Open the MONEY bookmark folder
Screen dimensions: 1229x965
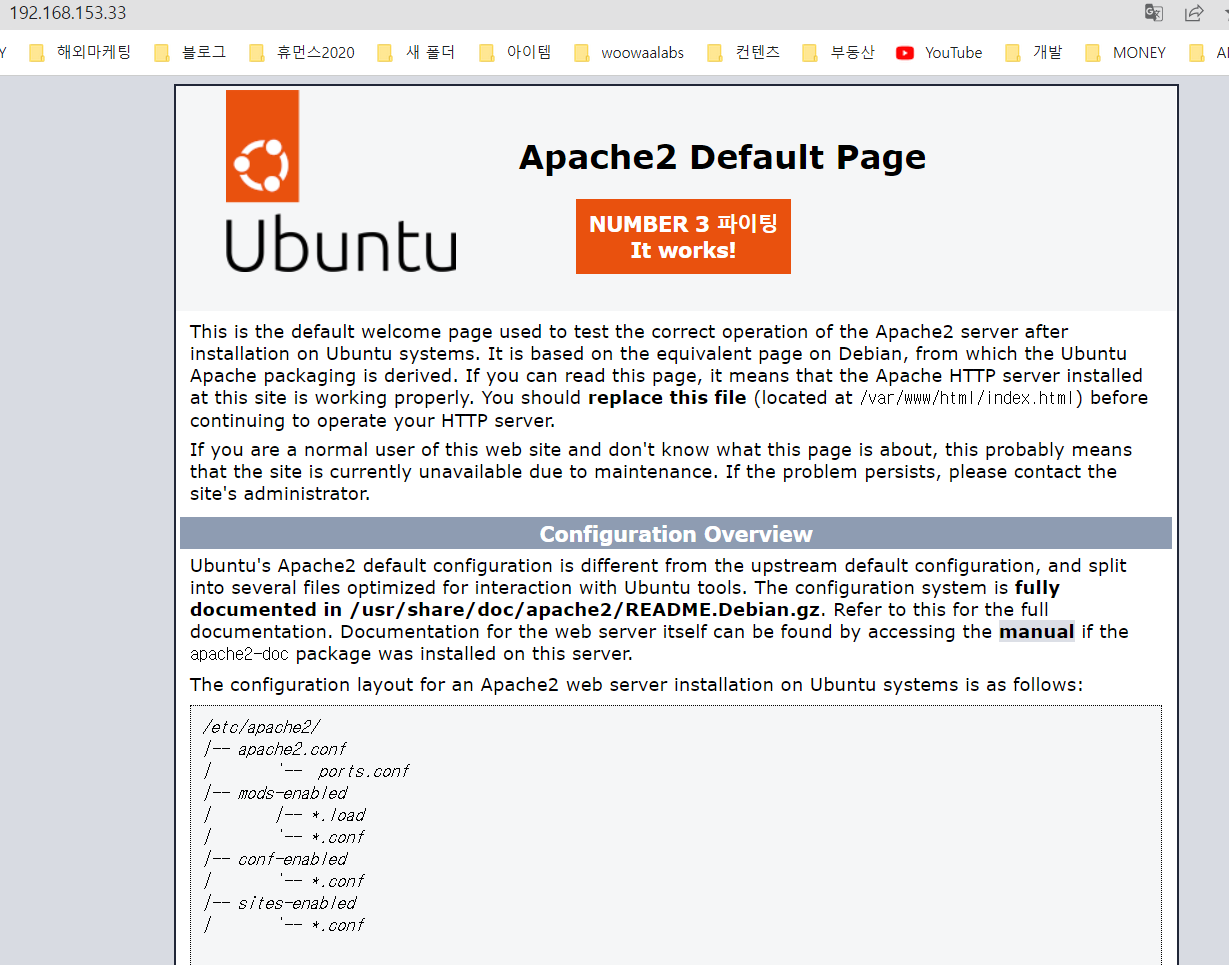tap(1126, 53)
